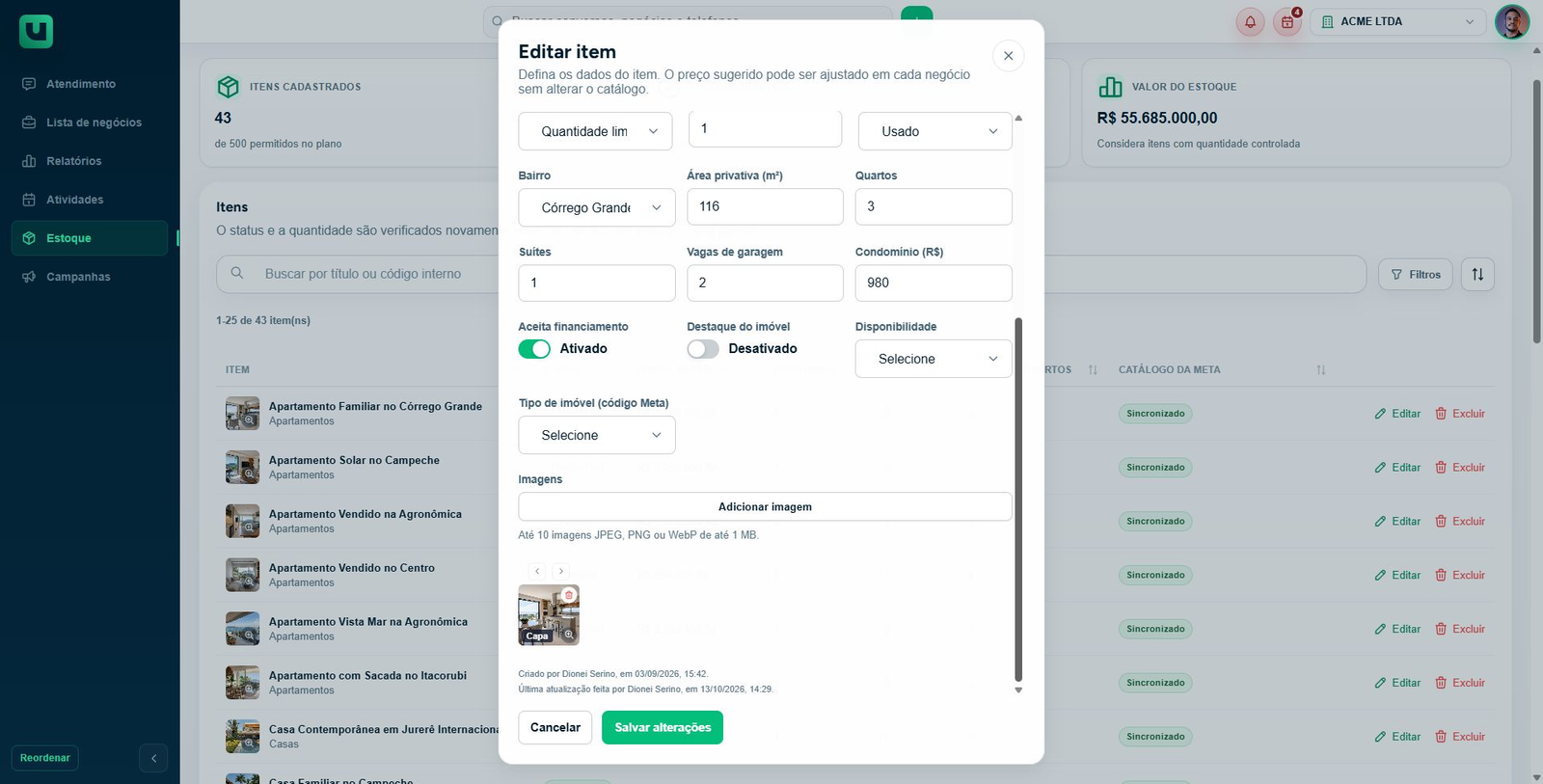The image size is (1543, 784).
Task: Open the ACME LTDA company selector
Action: point(1398,21)
